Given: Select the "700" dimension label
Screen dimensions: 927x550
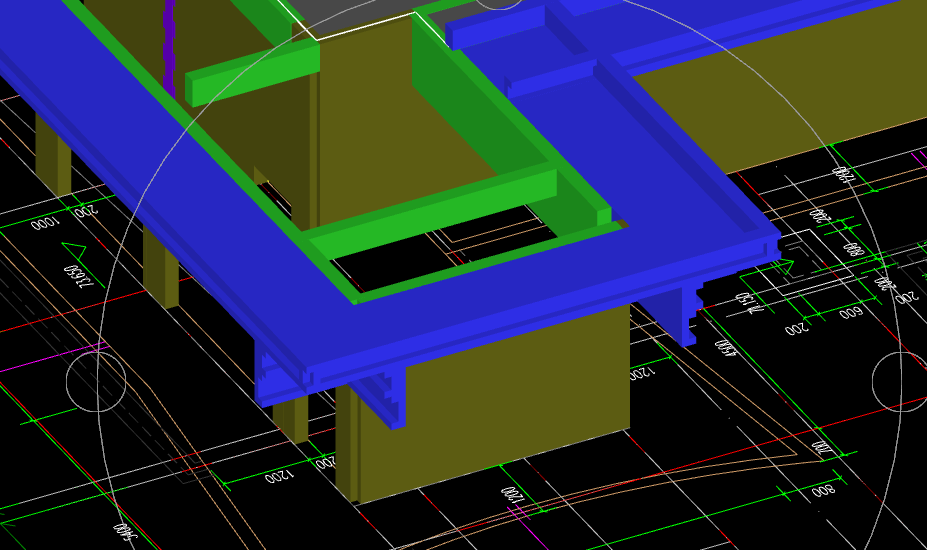Looking at the screenshot, I should click(x=822, y=448).
